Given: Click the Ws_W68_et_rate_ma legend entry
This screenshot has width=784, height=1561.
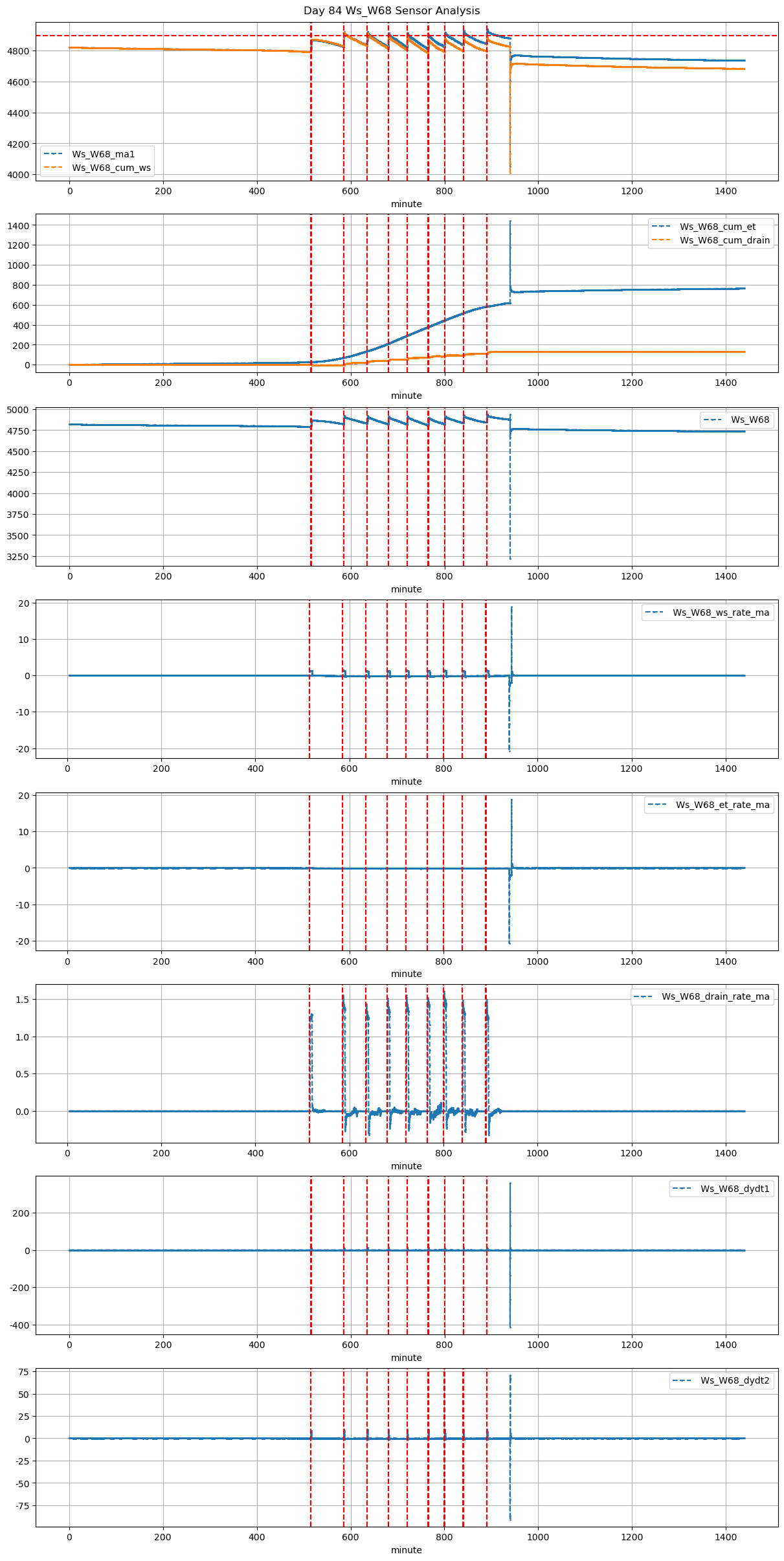Looking at the screenshot, I should (x=722, y=805).
